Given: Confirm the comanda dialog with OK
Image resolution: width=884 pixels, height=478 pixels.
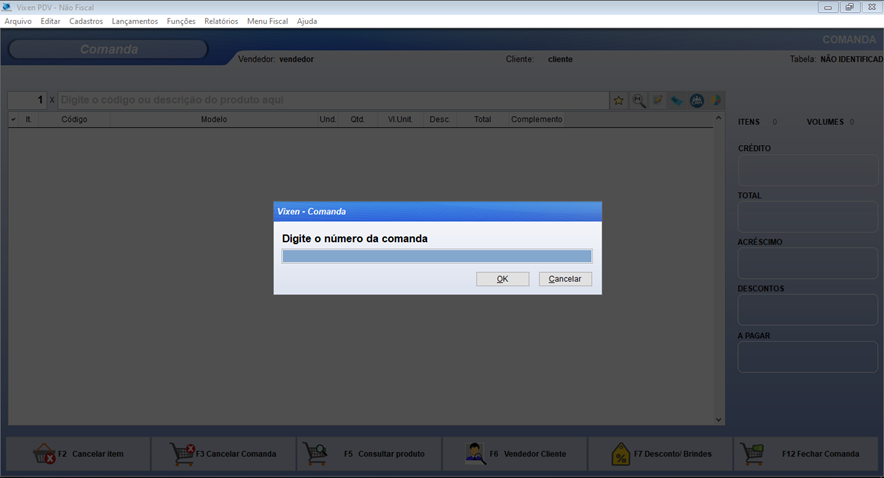Looking at the screenshot, I should (x=502, y=279).
